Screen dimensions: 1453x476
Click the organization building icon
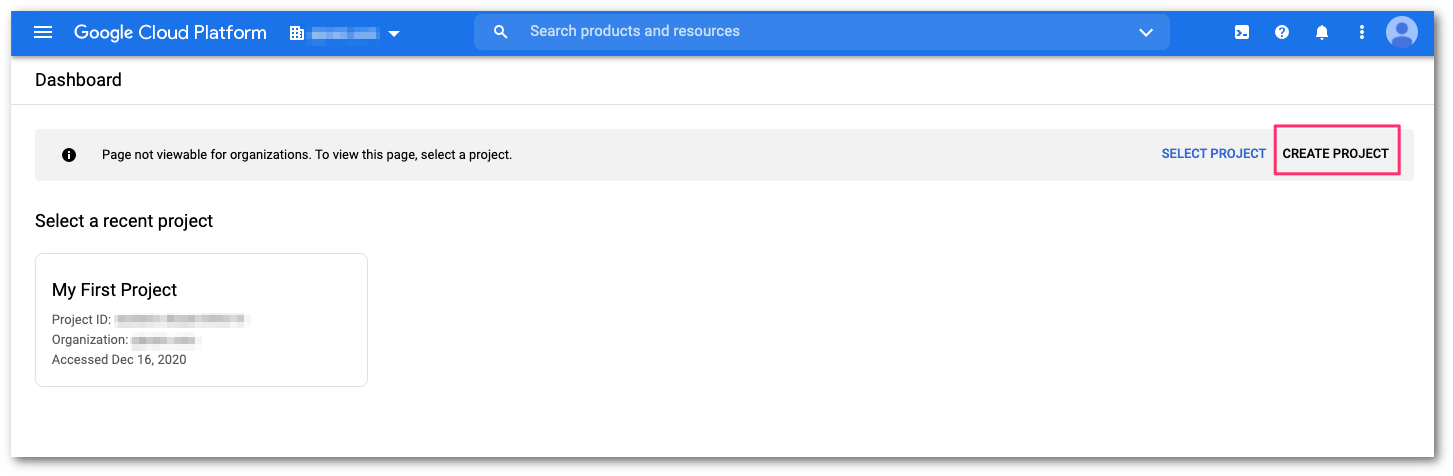coord(296,33)
